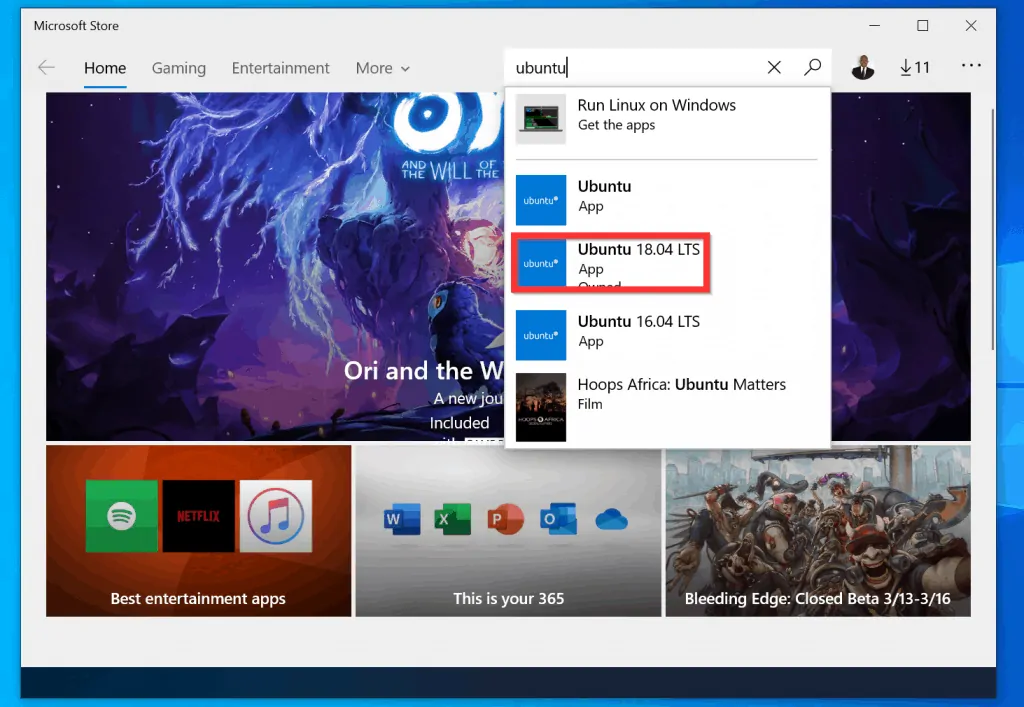Image resolution: width=1024 pixels, height=707 pixels.
Task: Open the Entertainment section
Action: click(280, 68)
